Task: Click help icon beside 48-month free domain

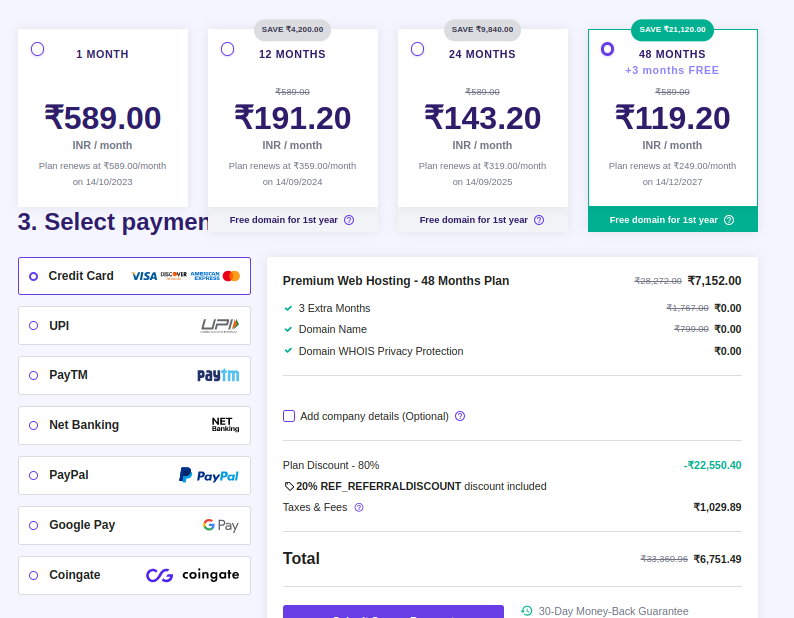Action: (x=729, y=220)
